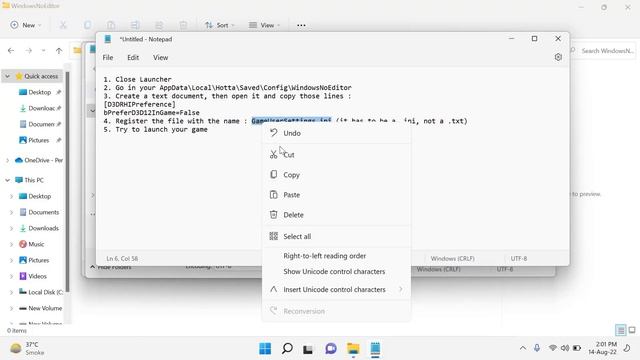Switch to large thumbnails view icon
640x360 pixels.
[632, 330]
